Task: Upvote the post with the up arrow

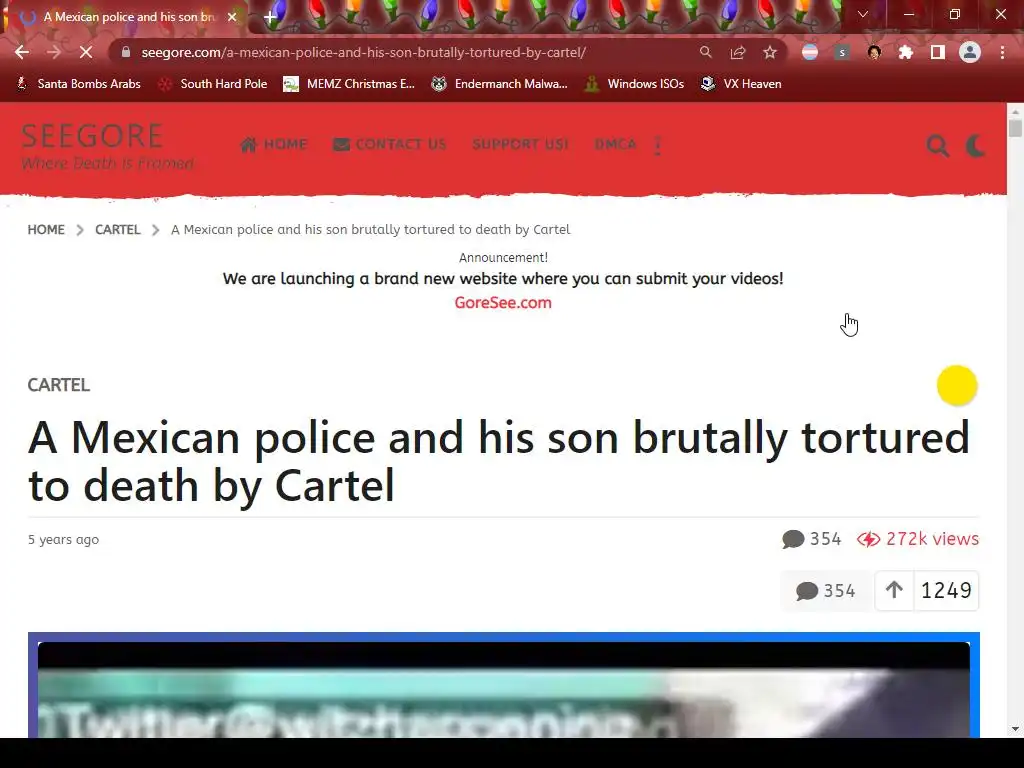Action: point(894,590)
